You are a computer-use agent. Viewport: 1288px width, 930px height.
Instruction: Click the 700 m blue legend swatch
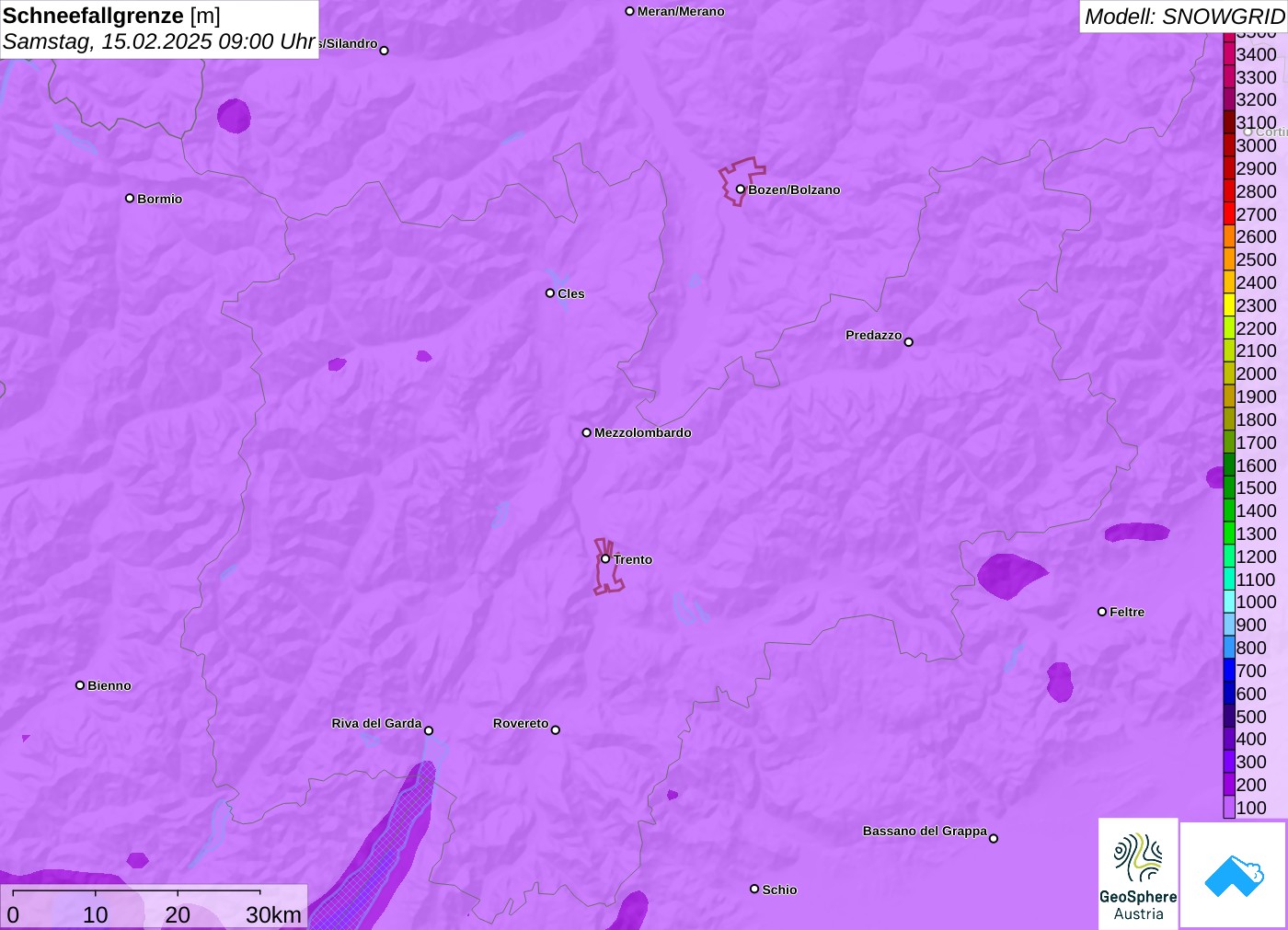1229,671
